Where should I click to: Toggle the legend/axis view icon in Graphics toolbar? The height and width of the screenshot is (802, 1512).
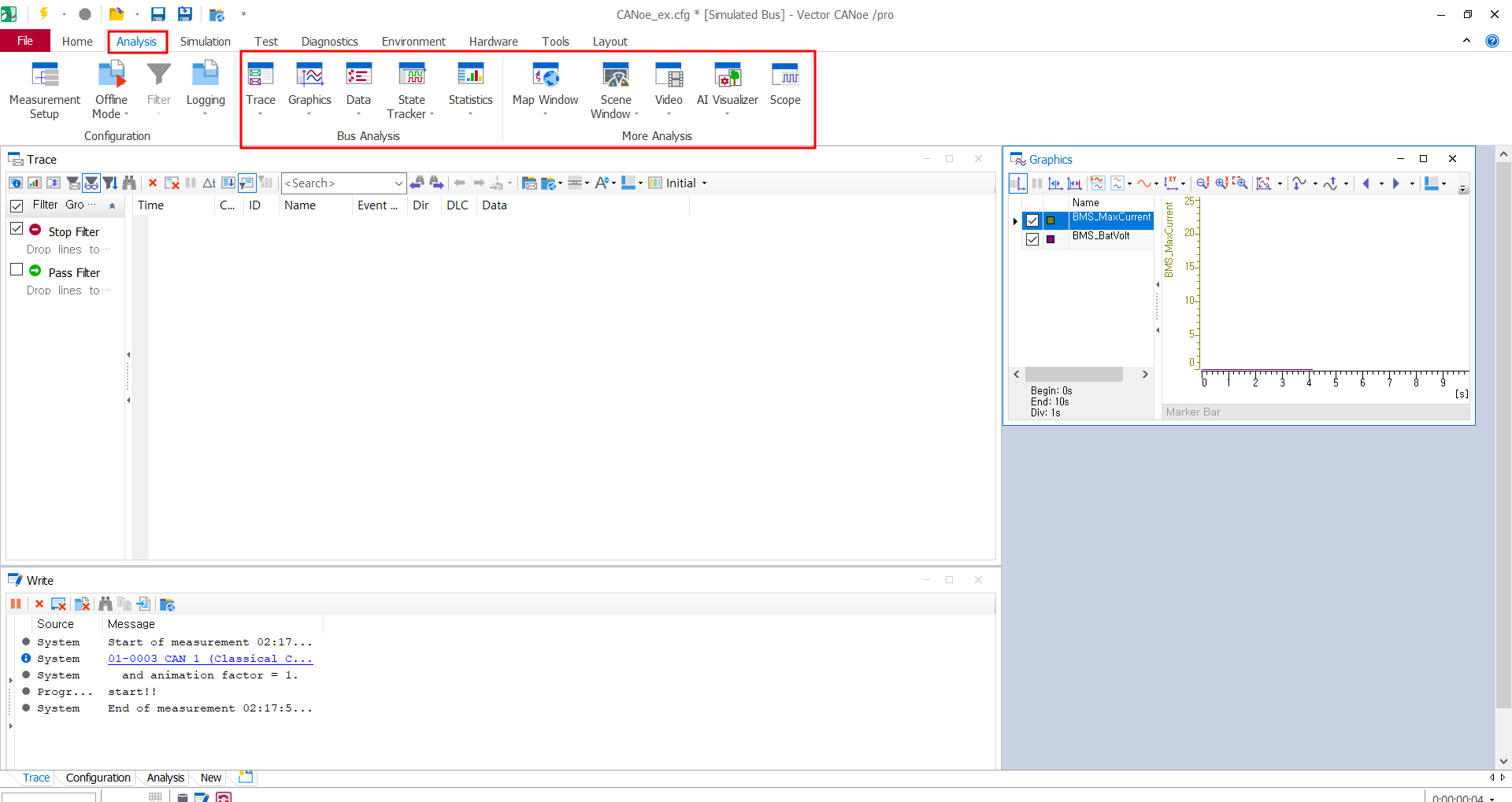1017,183
